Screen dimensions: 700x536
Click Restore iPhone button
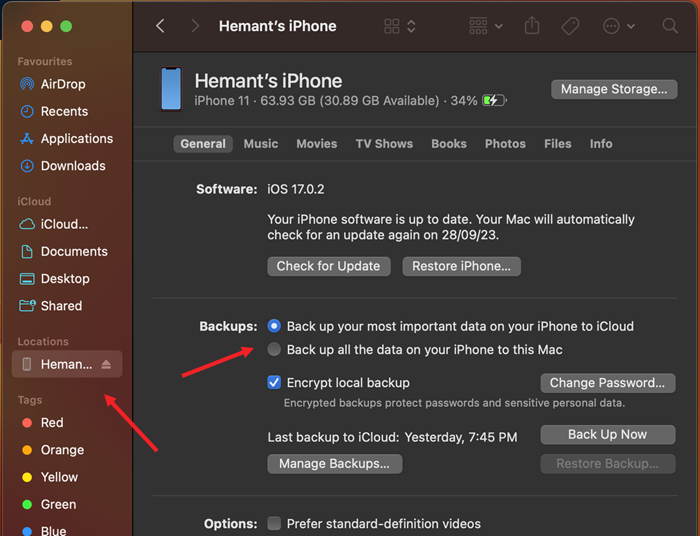pyautogui.click(x=461, y=266)
